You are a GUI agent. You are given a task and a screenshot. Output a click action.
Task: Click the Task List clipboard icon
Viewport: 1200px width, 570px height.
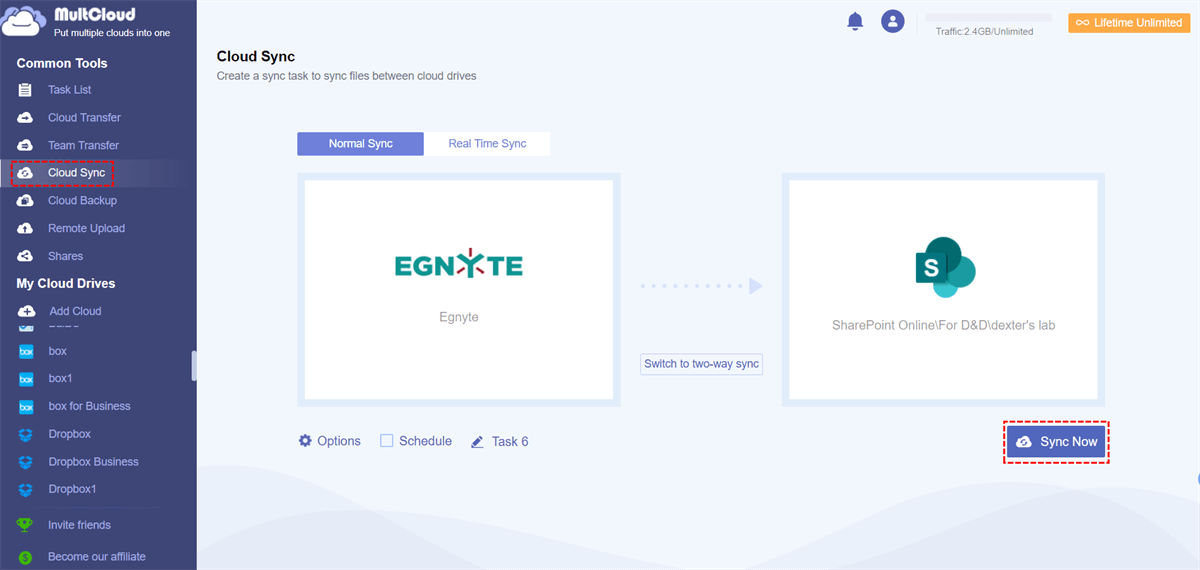point(26,90)
